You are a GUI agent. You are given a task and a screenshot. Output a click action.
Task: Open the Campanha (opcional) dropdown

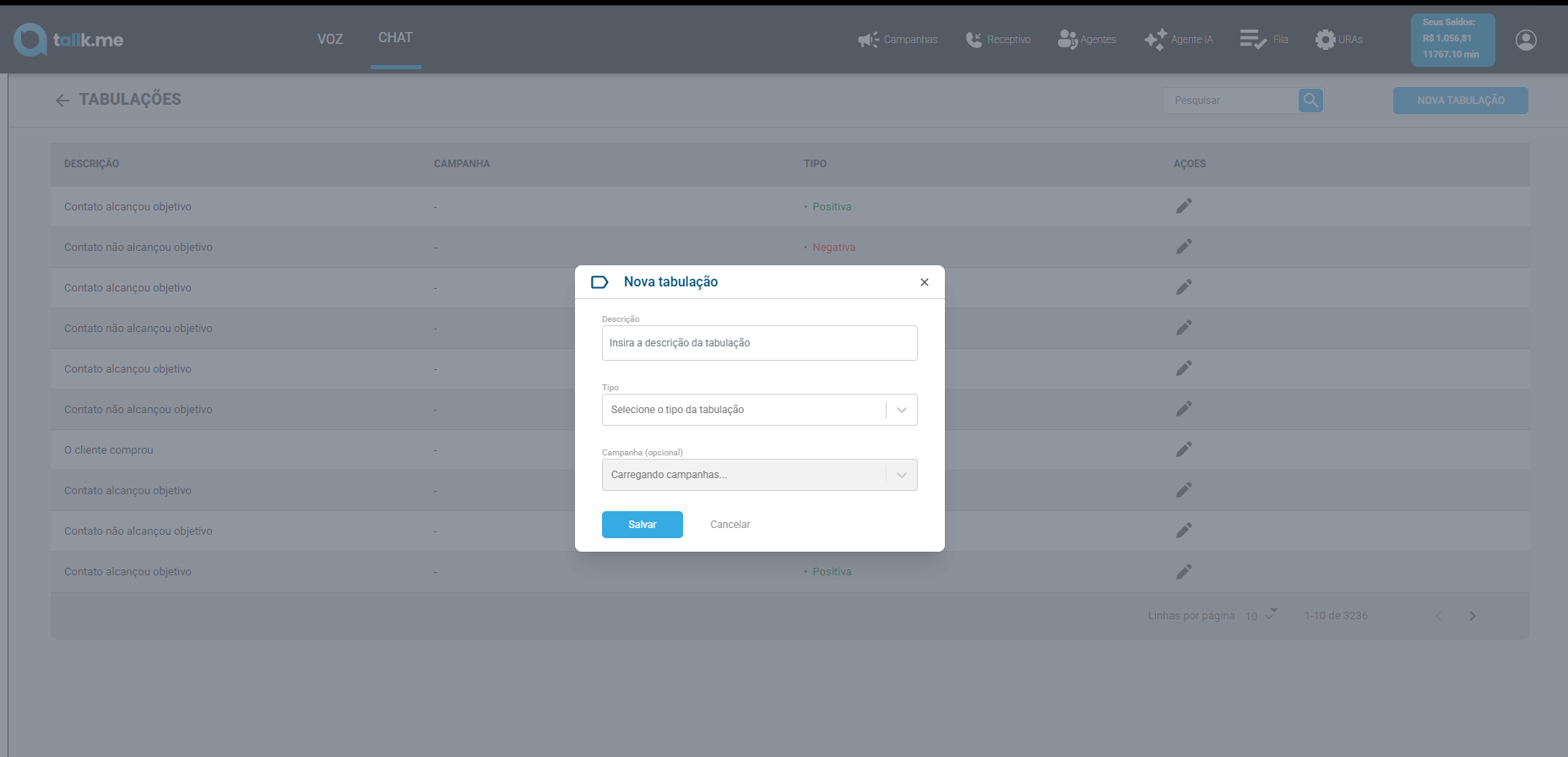click(x=760, y=475)
